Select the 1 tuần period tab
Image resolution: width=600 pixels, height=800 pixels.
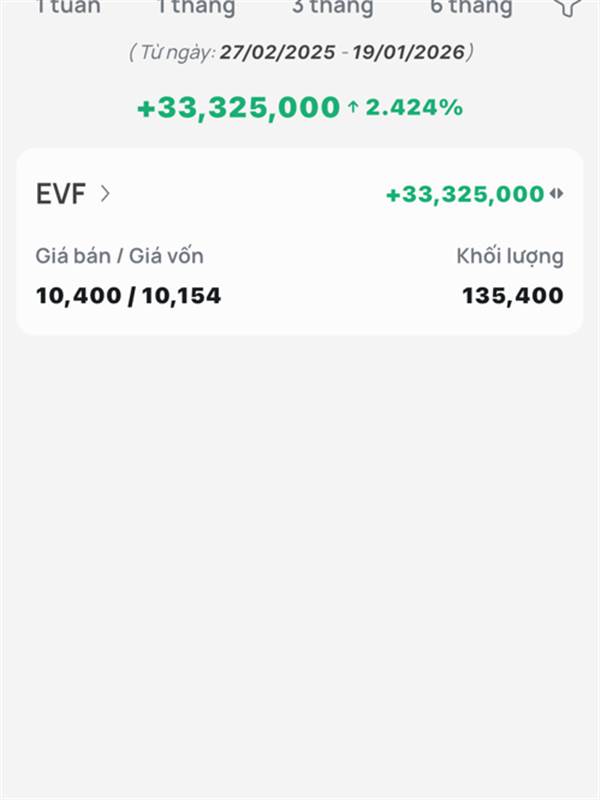tap(68, 7)
